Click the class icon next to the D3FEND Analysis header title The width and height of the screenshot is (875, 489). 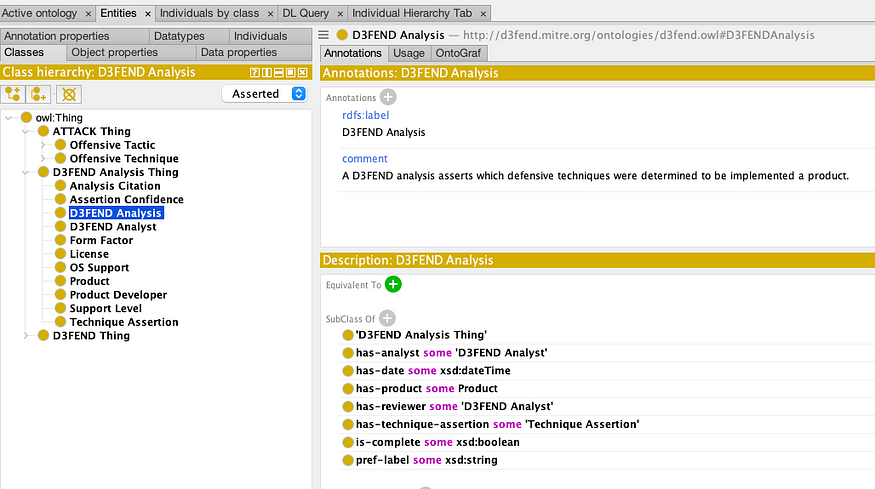[x=342, y=35]
